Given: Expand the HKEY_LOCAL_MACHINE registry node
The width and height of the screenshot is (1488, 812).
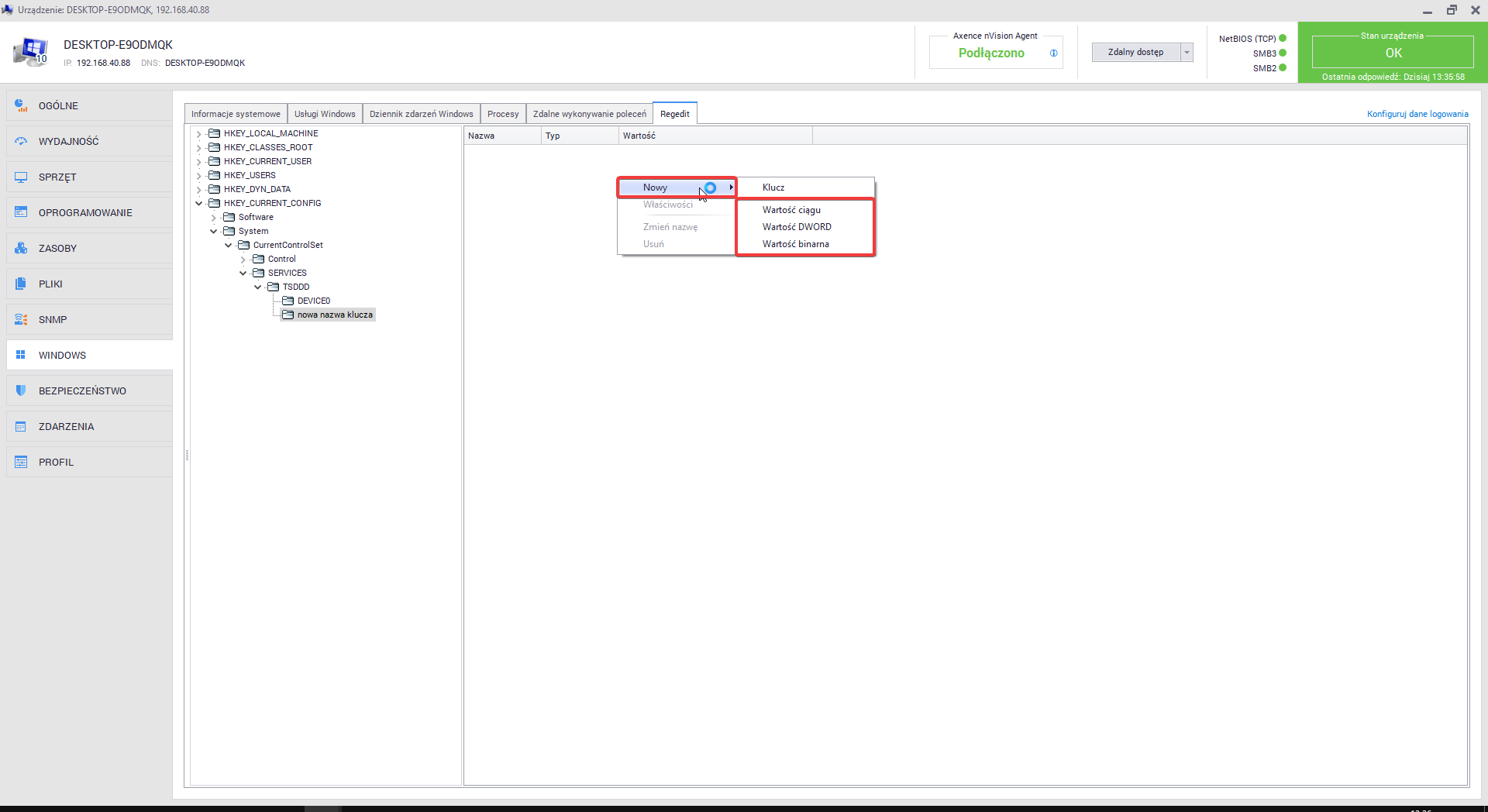Looking at the screenshot, I should 199,134.
